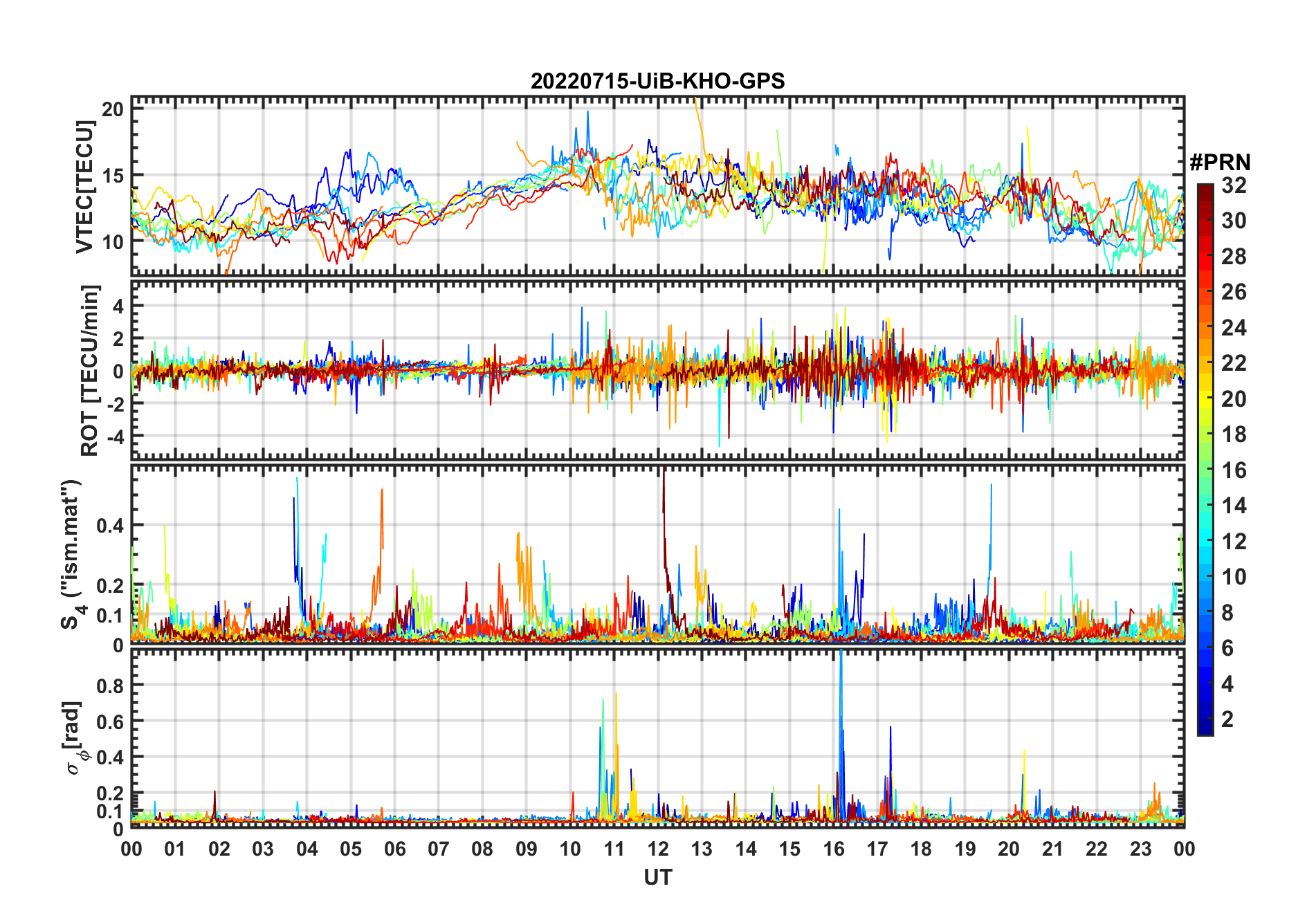
Task: Click x-axis tick label 21
Action: pos(1052,849)
